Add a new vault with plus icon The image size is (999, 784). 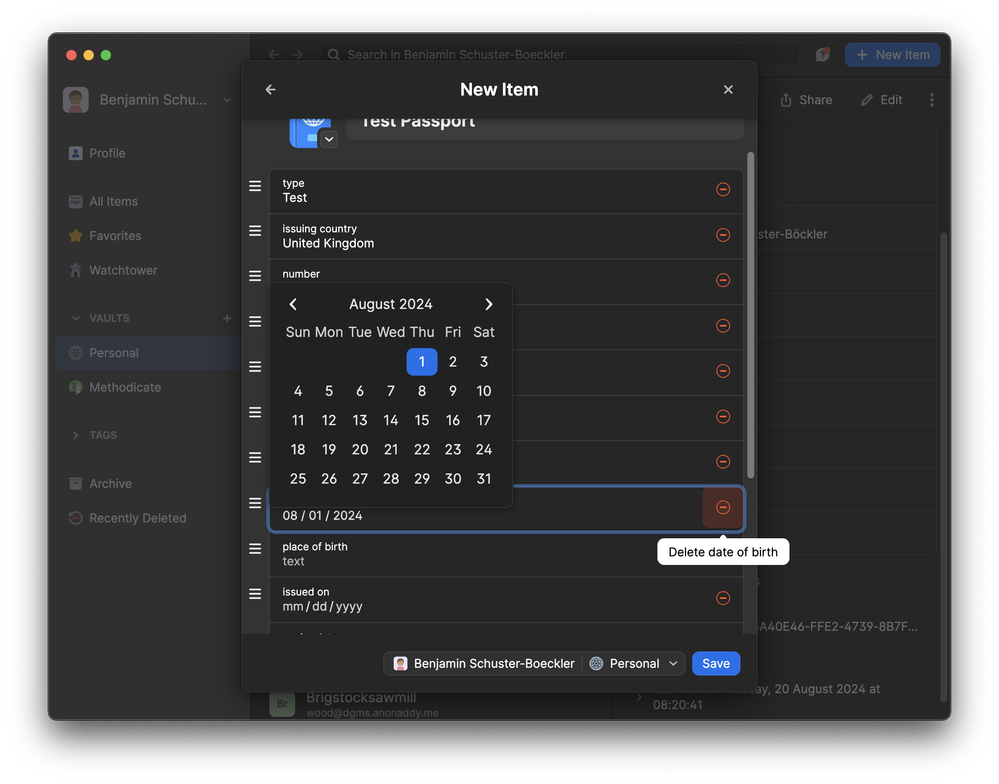(x=227, y=318)
